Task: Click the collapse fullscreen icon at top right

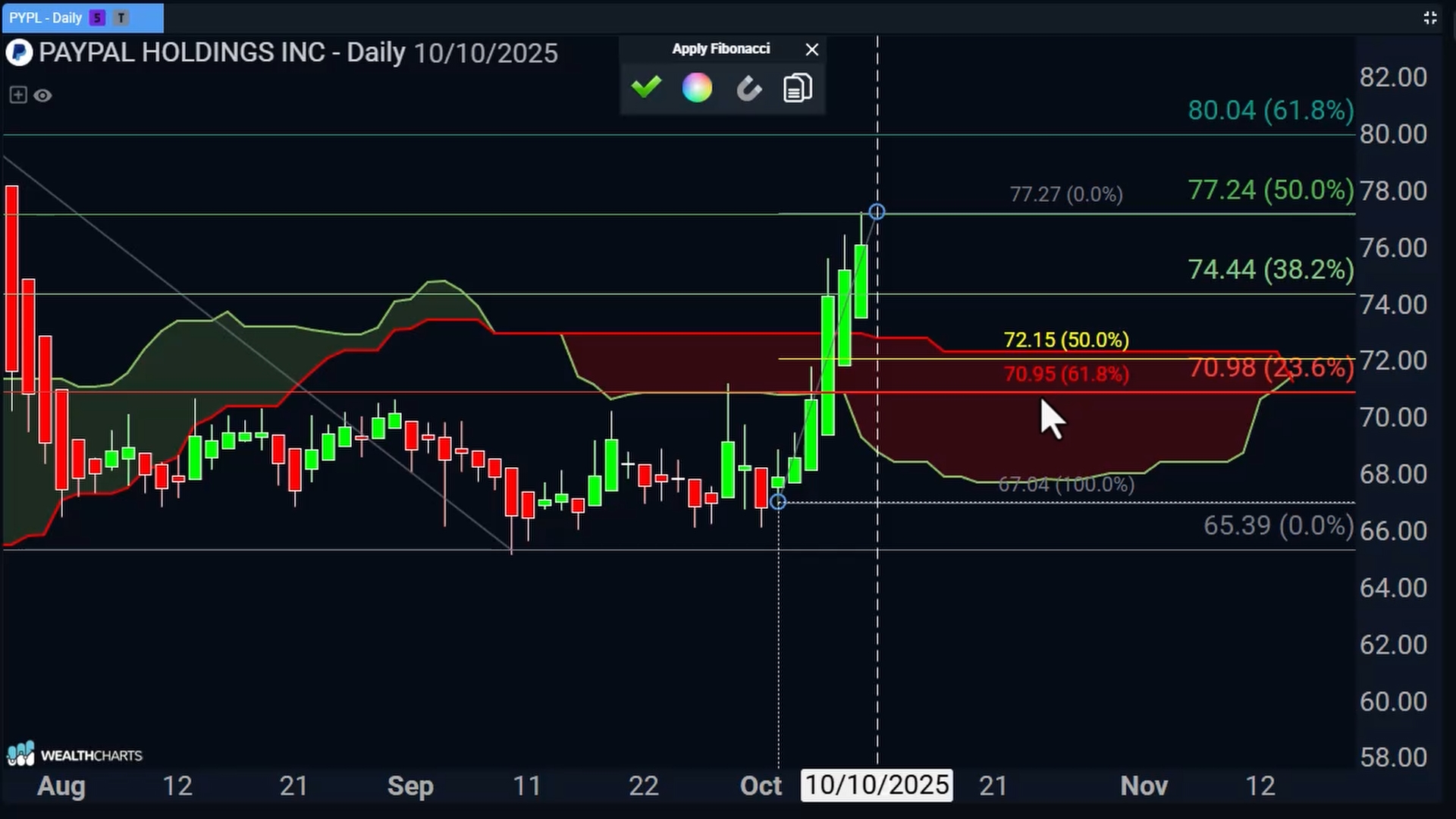Action: coord(1429,17)
